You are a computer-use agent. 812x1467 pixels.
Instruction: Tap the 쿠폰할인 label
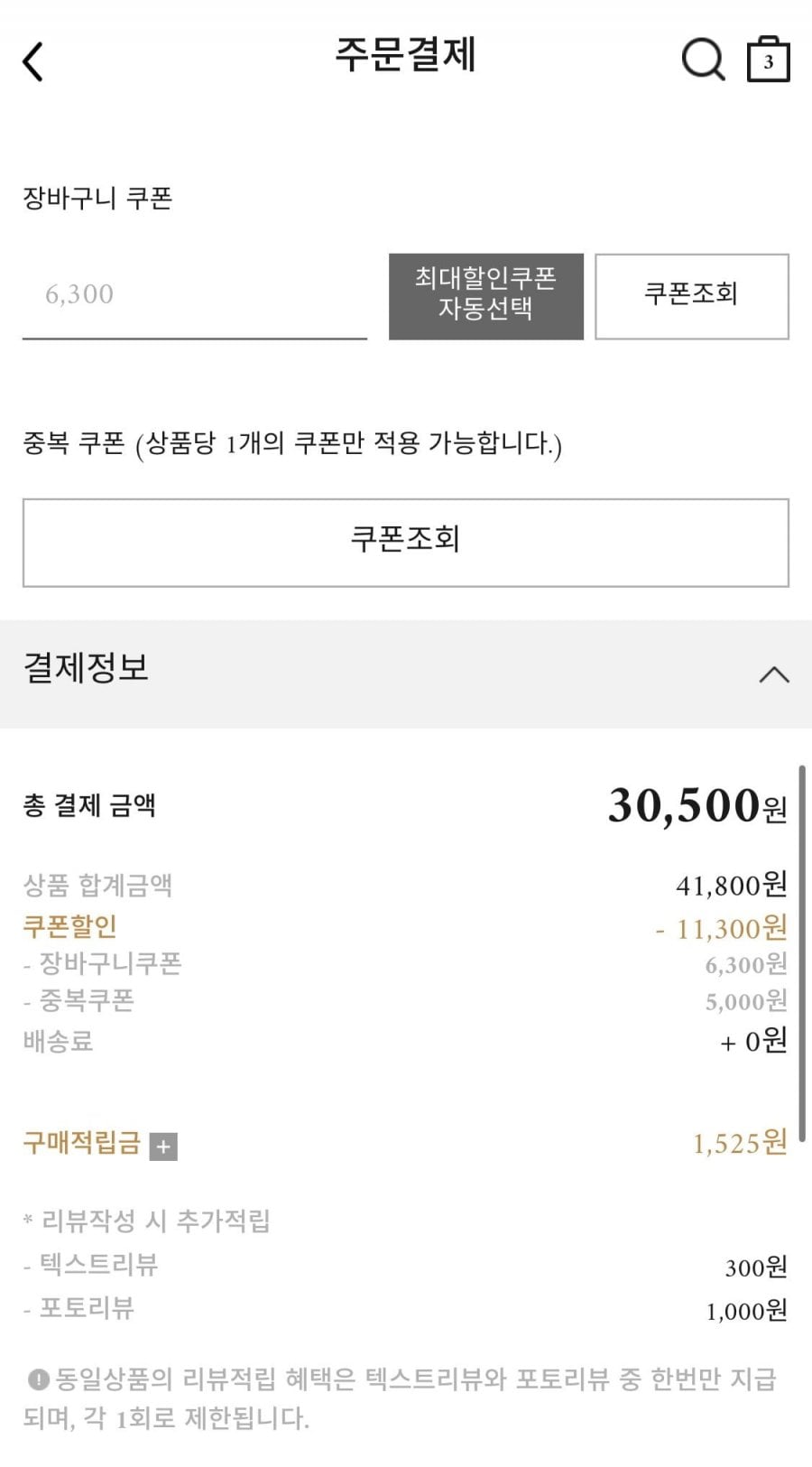point(70,926)
